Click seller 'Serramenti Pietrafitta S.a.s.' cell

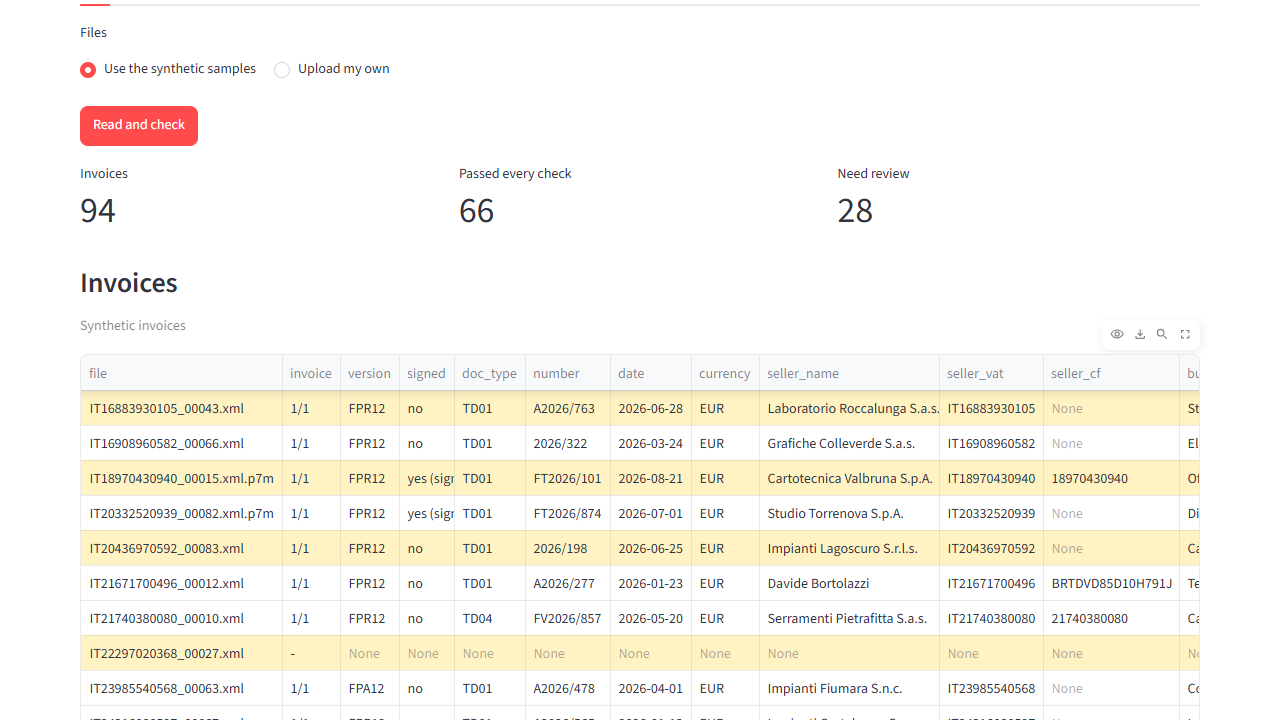[849, 618]
